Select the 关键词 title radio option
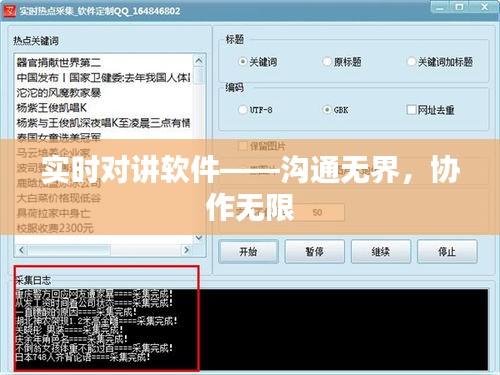 pos(242,62)
